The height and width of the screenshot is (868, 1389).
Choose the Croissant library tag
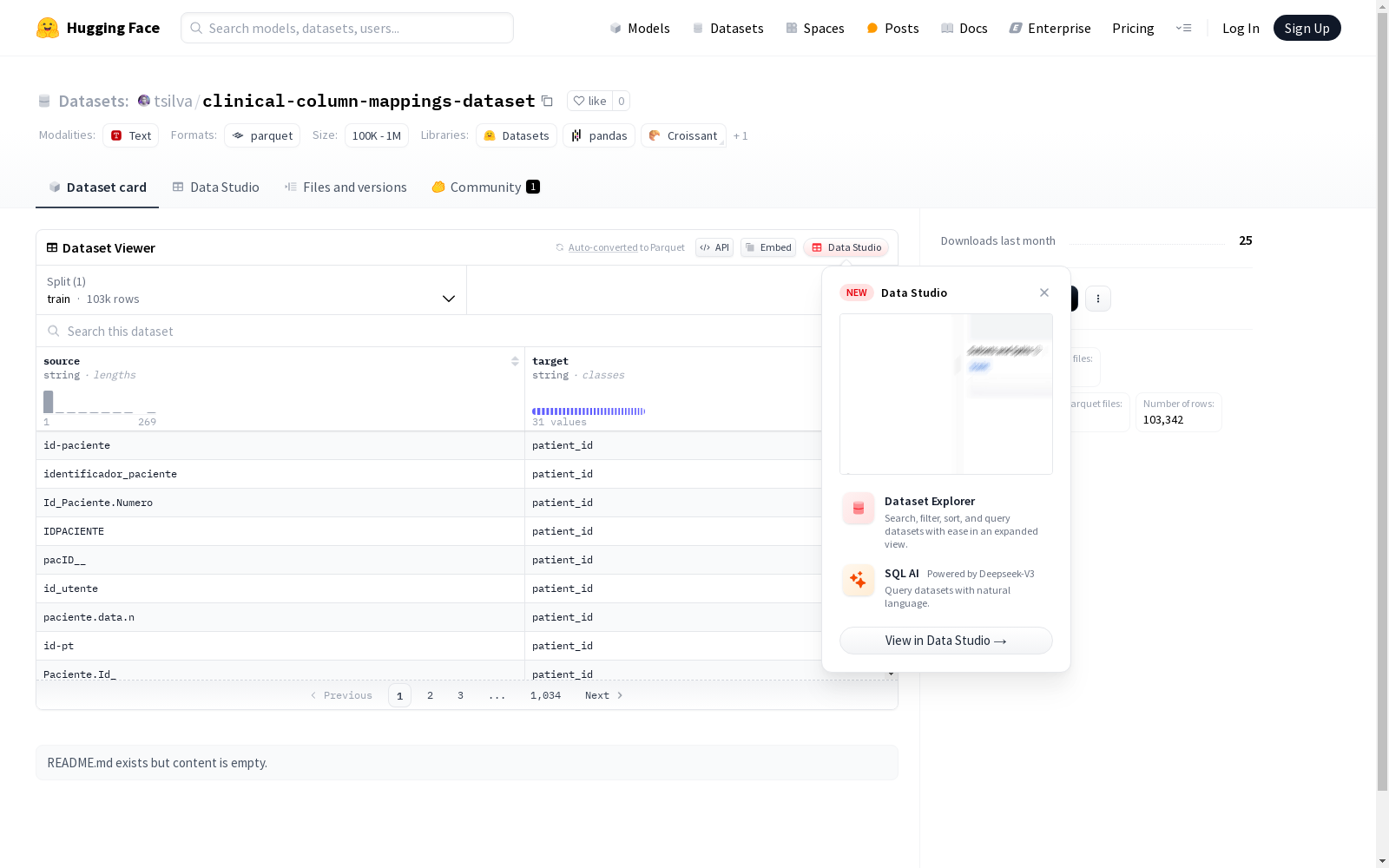[x=683, y=135]
